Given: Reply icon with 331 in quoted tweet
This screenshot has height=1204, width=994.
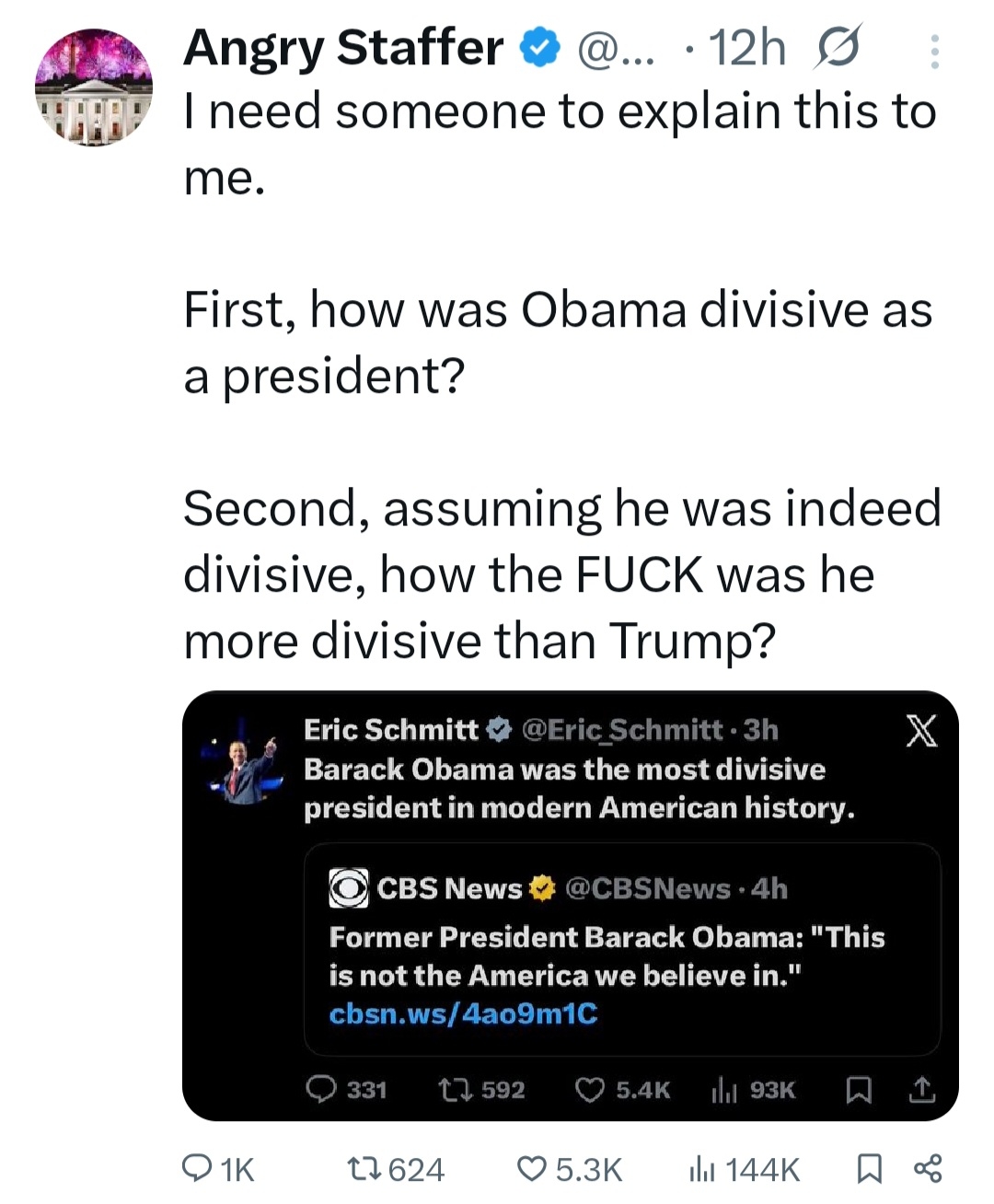Looking at the screenshot, I should tap(321, 1090).
